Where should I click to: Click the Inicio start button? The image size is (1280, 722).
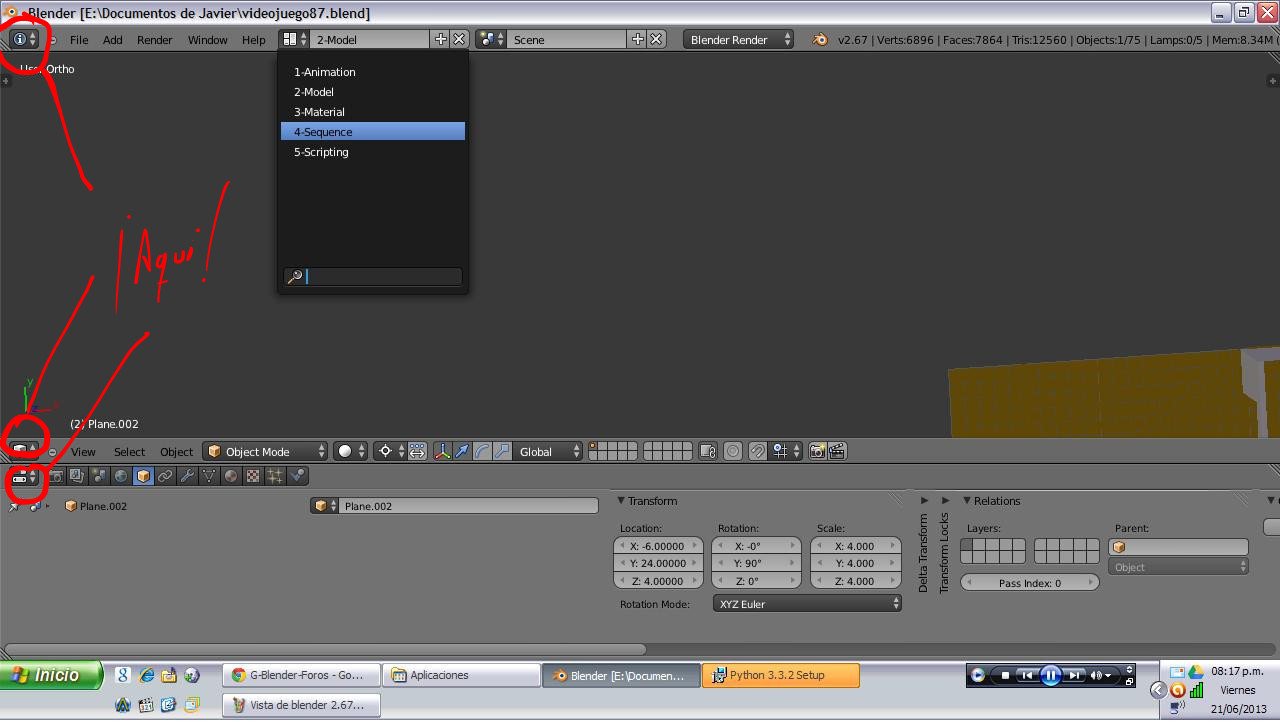(52, 675)
